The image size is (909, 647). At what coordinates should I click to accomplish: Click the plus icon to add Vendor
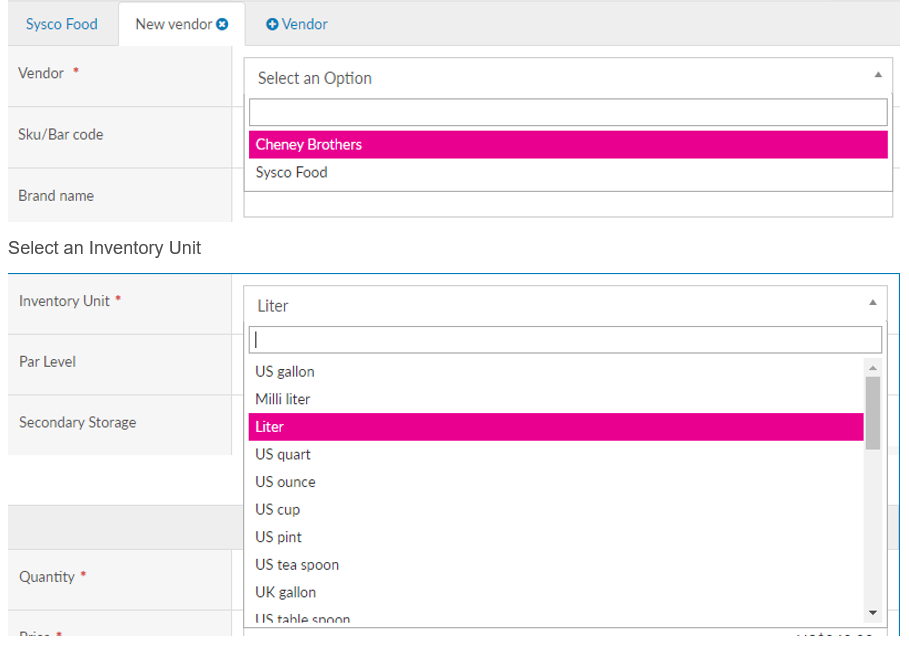click(272, 24)
